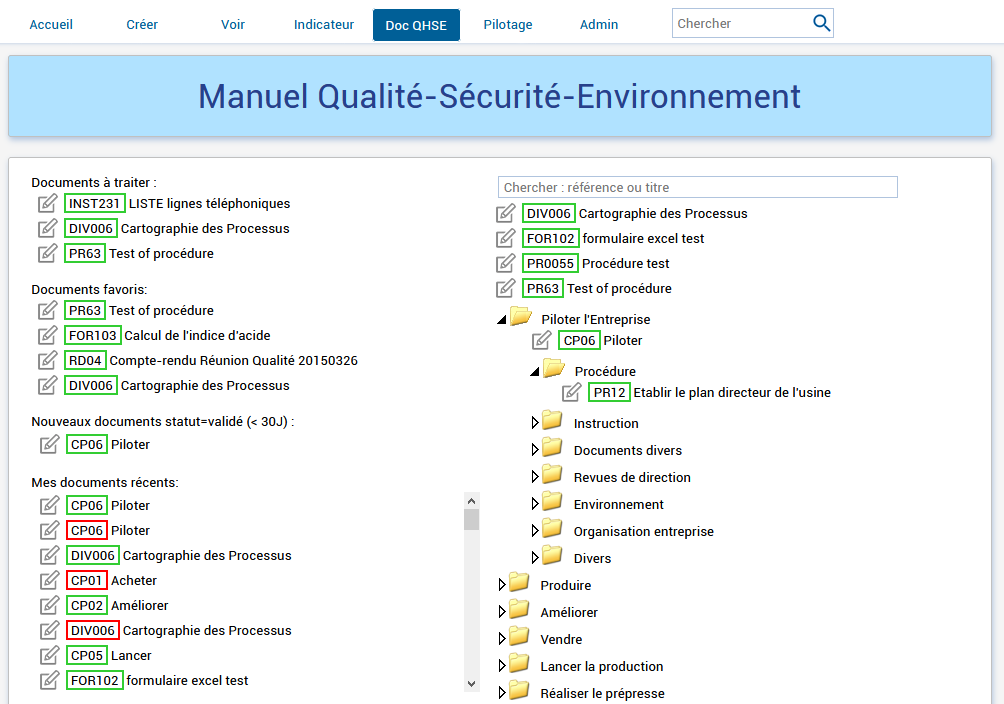This screenshot has height=704, width=1004.
Task: Click 'Calcul de l'indice d'acide' title
Action: [x=197, y=335]
